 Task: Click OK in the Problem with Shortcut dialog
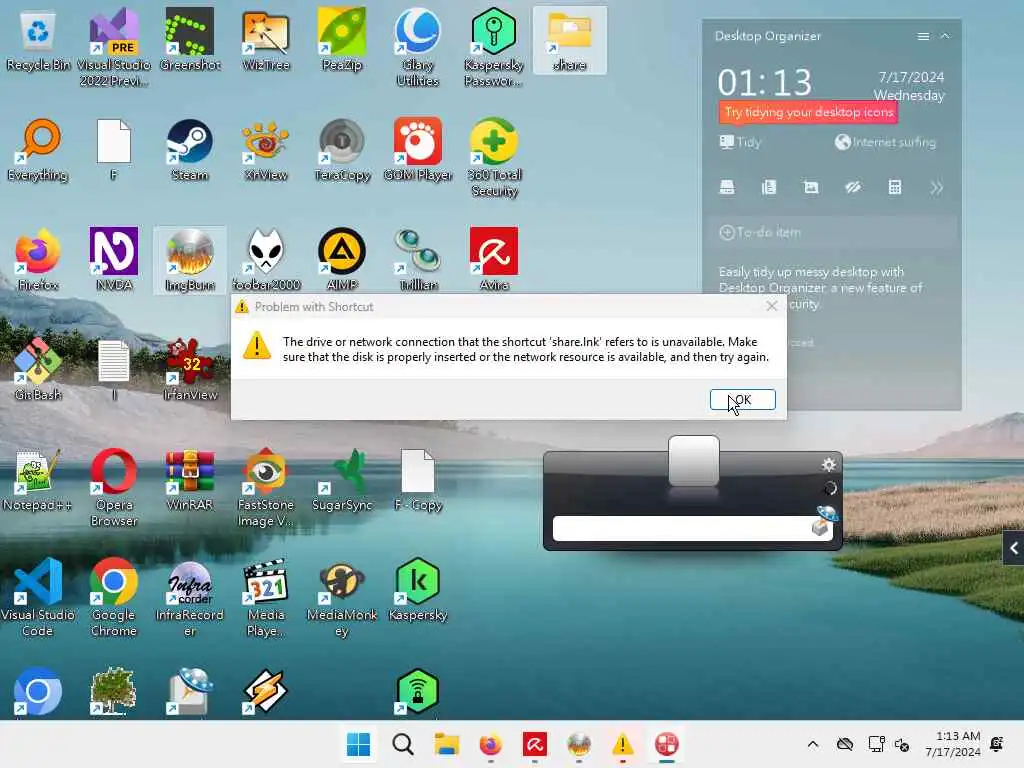pos(743,400)
